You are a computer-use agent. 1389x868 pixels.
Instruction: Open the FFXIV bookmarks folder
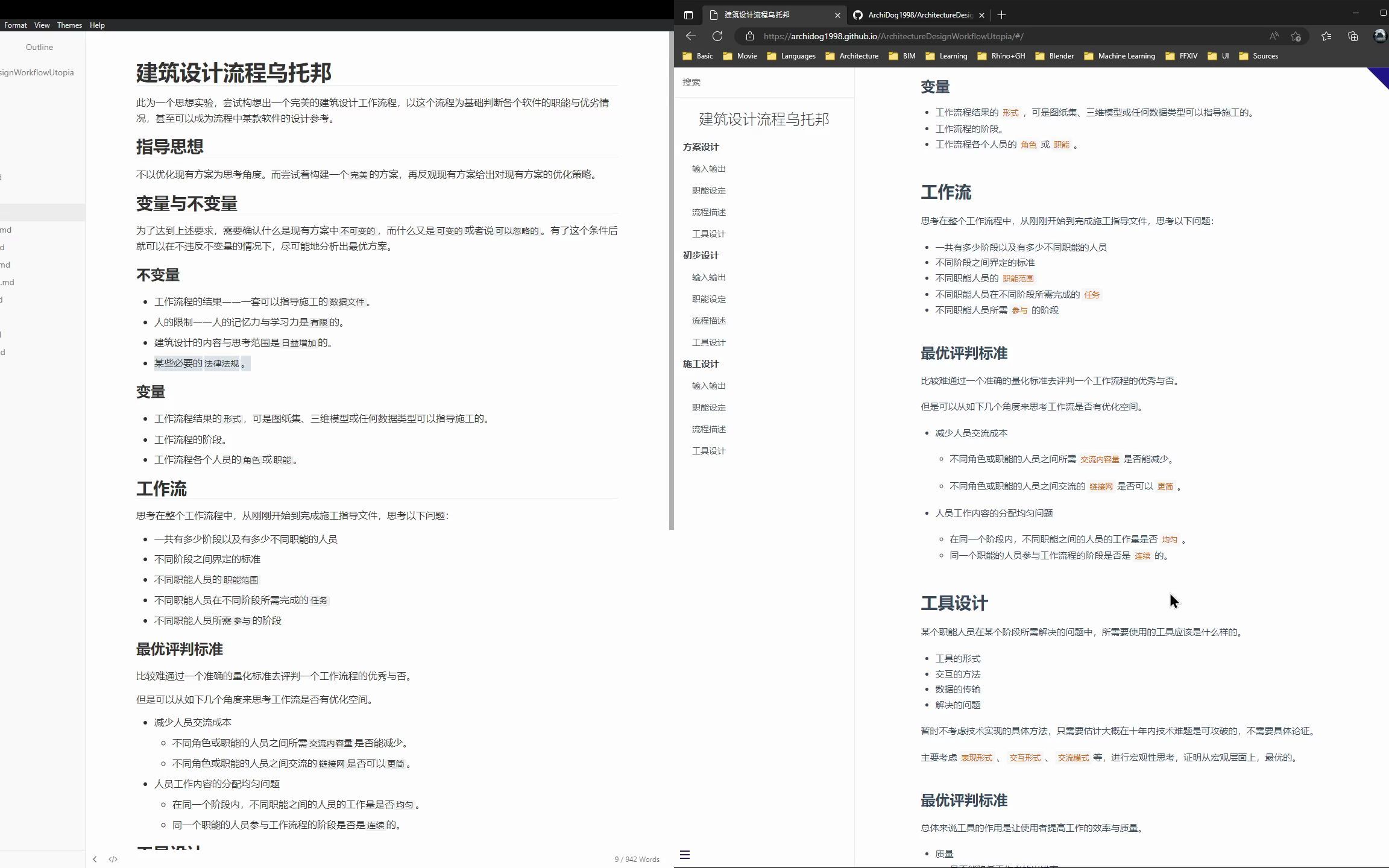(1182, 56)
